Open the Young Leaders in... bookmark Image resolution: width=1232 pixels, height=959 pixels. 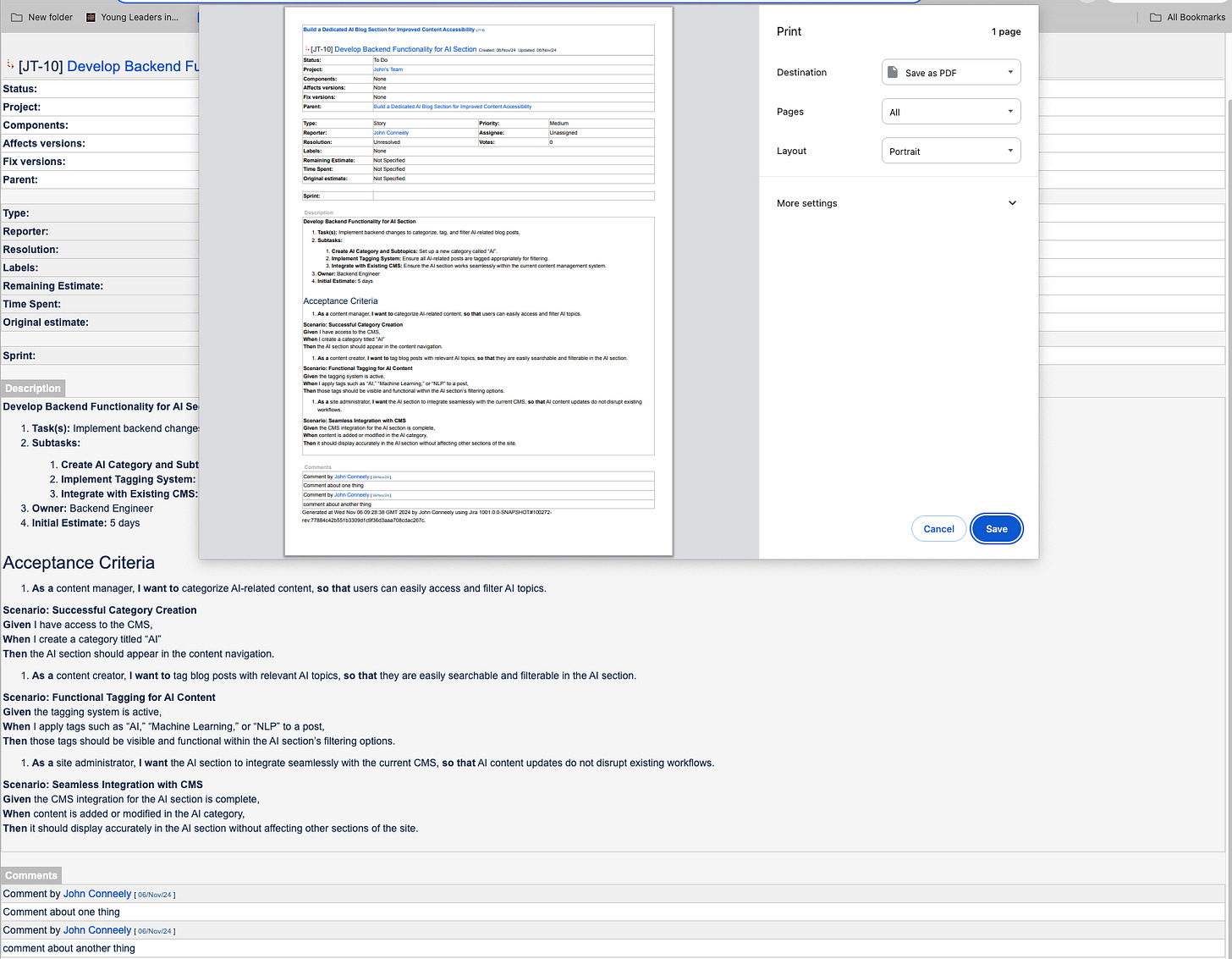coord(132,17)
